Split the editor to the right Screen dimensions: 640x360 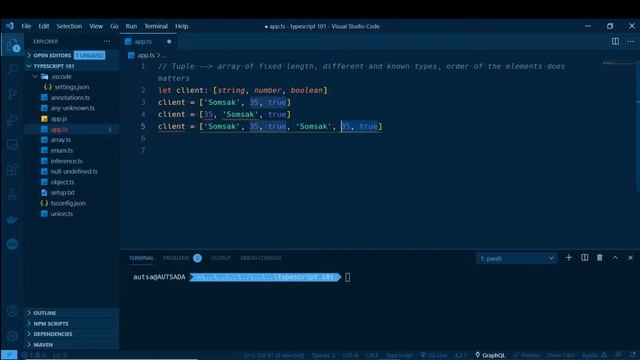[x=615, y=41]
